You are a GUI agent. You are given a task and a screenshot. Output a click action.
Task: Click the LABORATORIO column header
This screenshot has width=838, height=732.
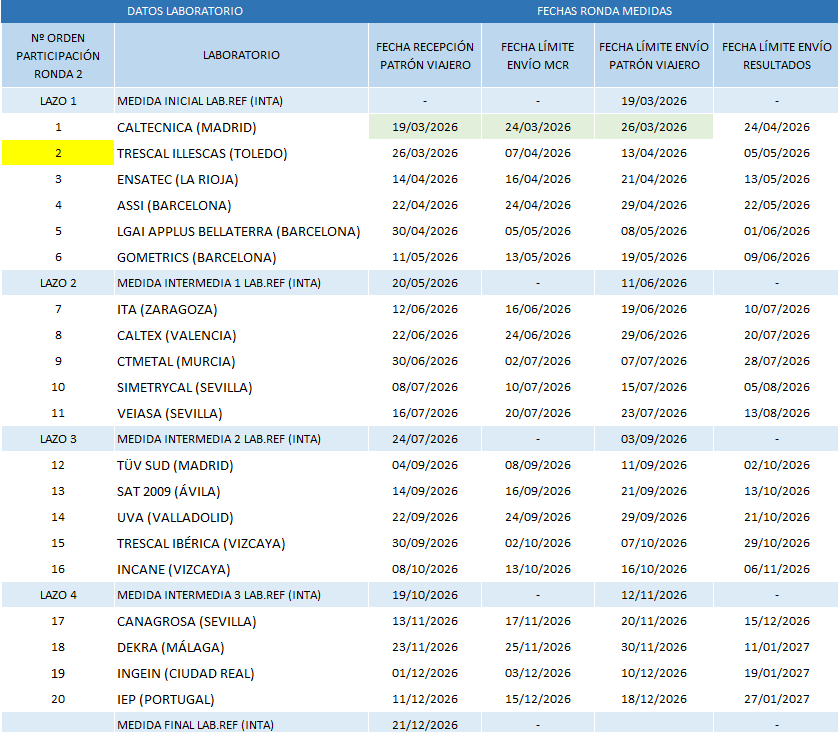click(241, 55)
